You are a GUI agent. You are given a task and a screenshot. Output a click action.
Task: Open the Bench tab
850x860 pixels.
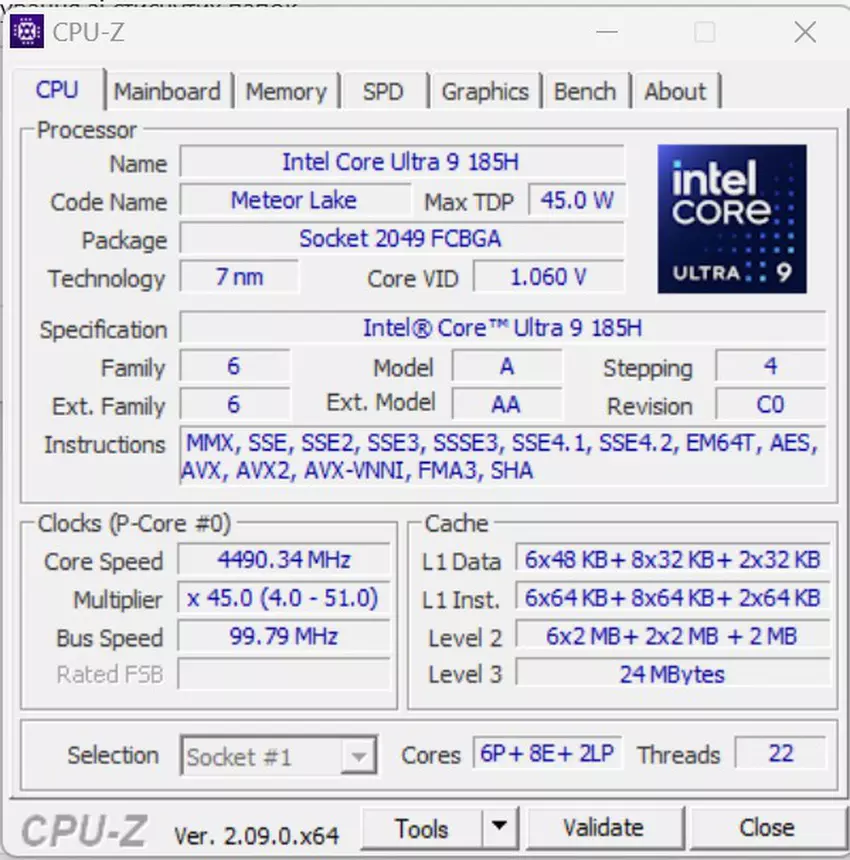coord(585,92)
